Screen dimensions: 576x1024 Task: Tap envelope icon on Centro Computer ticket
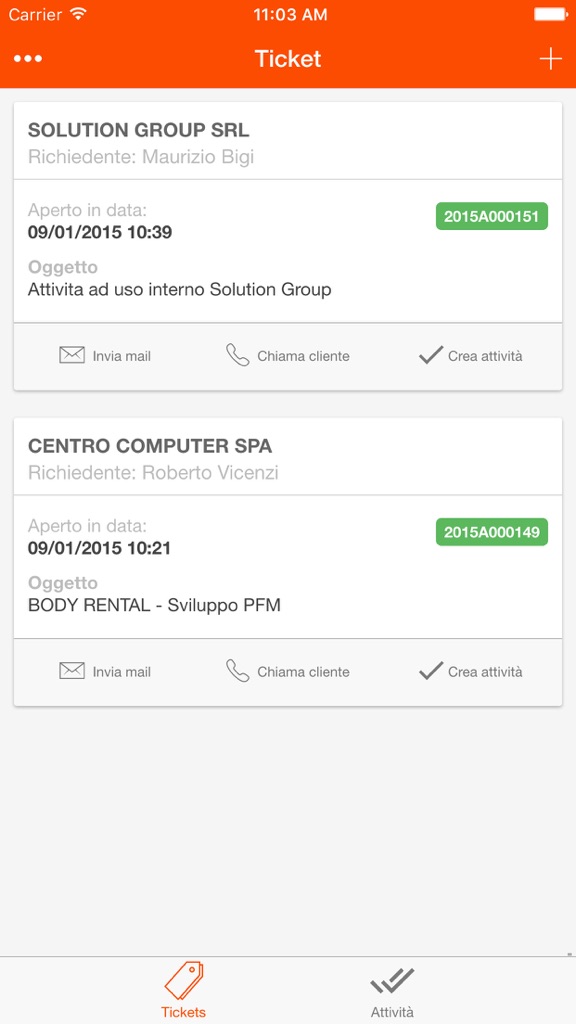click(x=72, y=671)
